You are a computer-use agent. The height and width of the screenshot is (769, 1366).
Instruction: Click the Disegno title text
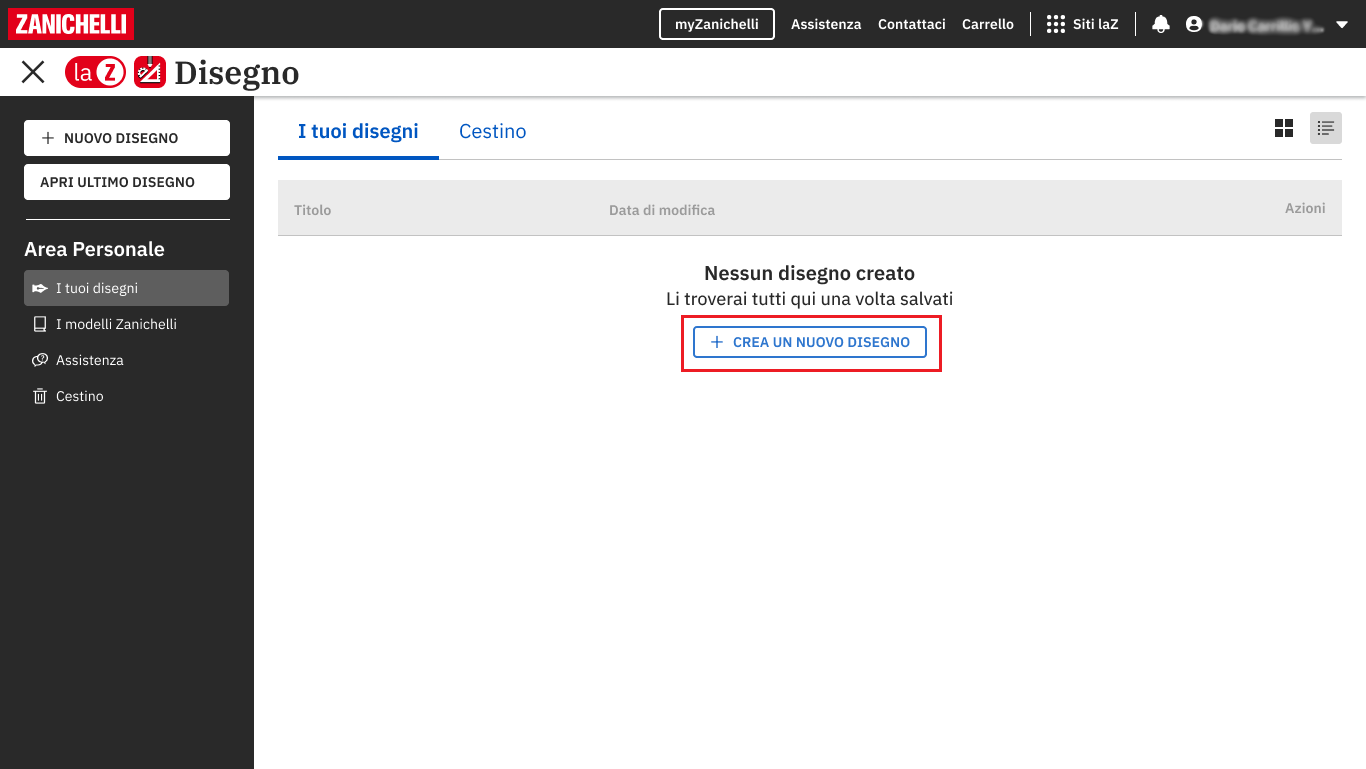click(x=237, y=73)
